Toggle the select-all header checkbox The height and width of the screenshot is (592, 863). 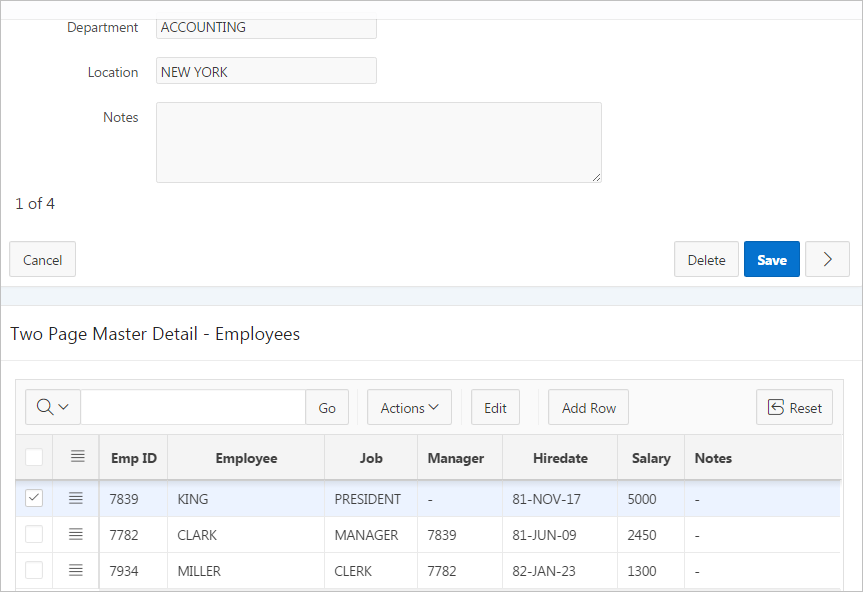point(34,457)
